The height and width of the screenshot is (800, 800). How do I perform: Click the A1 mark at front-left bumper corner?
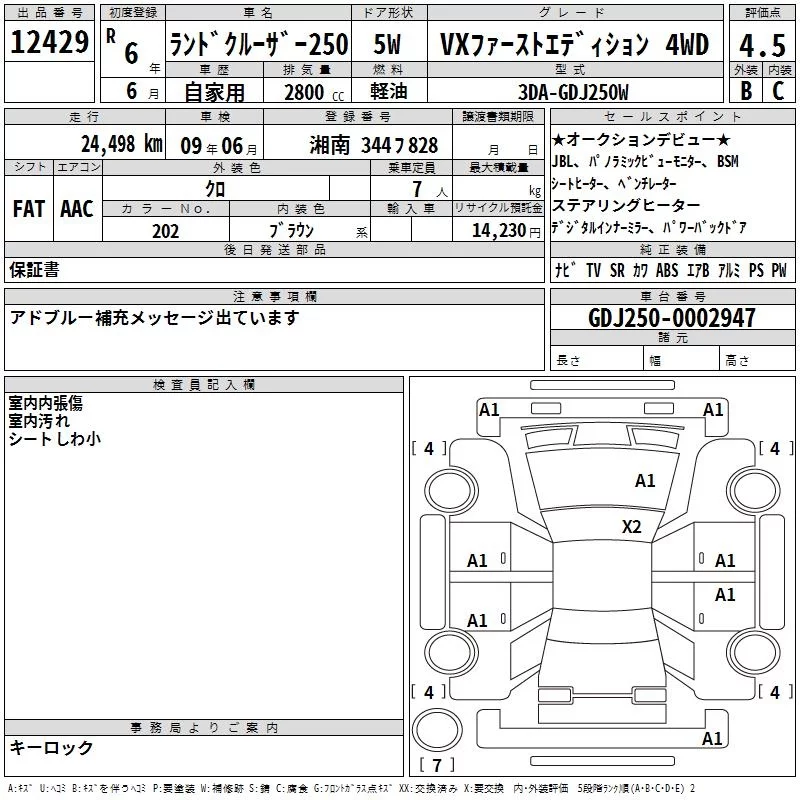coord(489,410)
